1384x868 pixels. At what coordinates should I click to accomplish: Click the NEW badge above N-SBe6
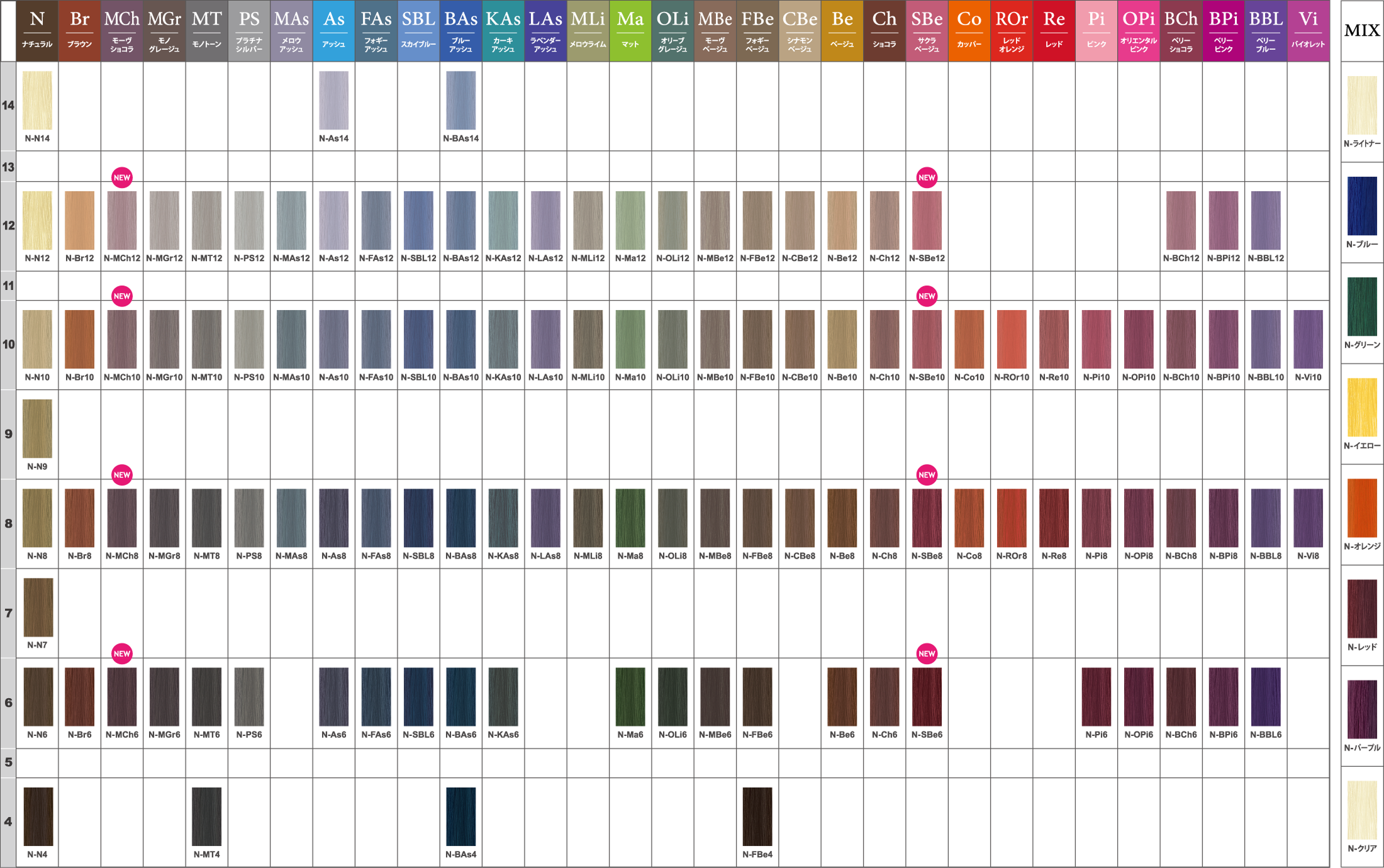coord(927,654)
